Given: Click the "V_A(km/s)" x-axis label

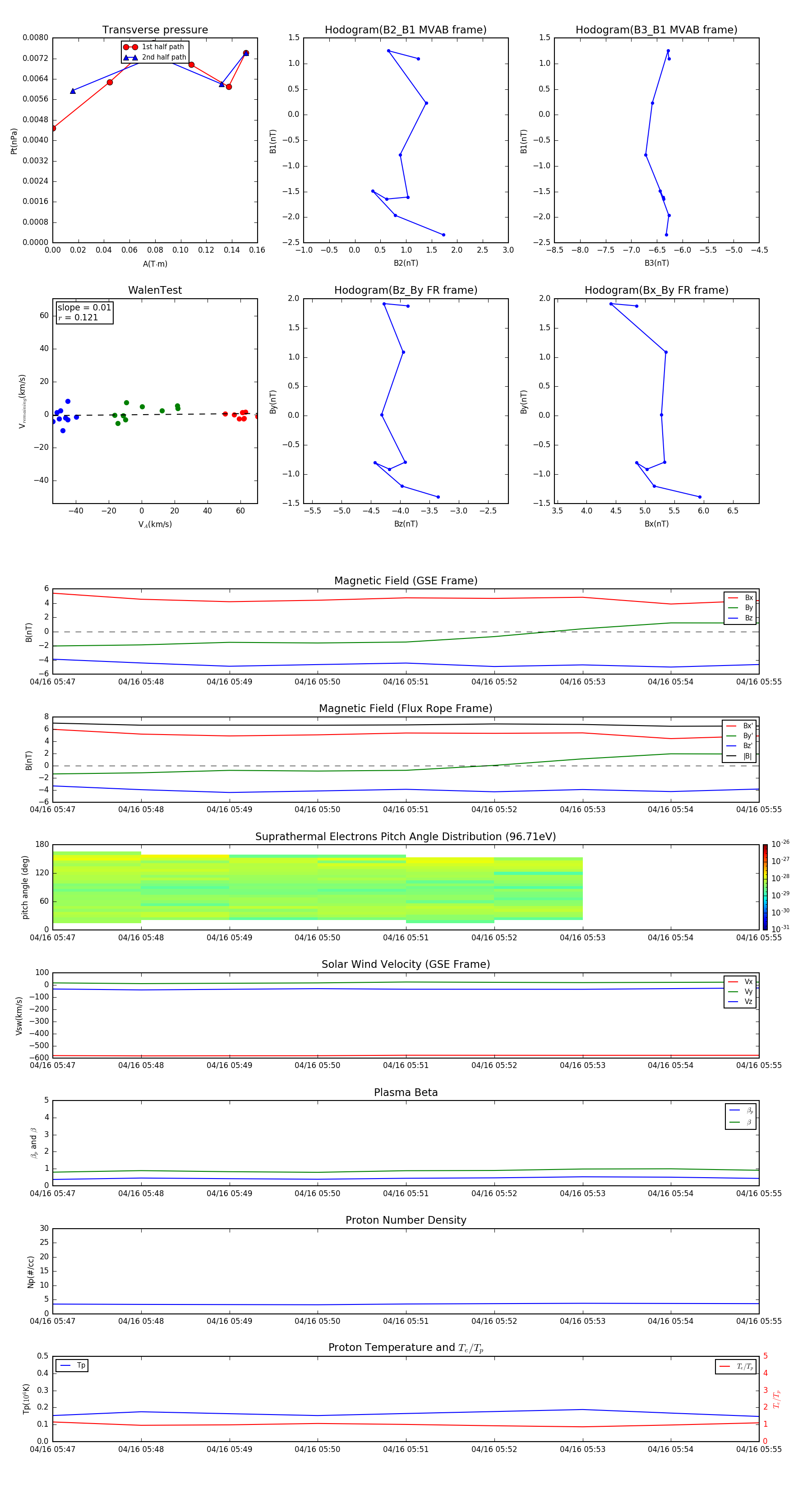Looking at the screenshot, I should [155, 524].
